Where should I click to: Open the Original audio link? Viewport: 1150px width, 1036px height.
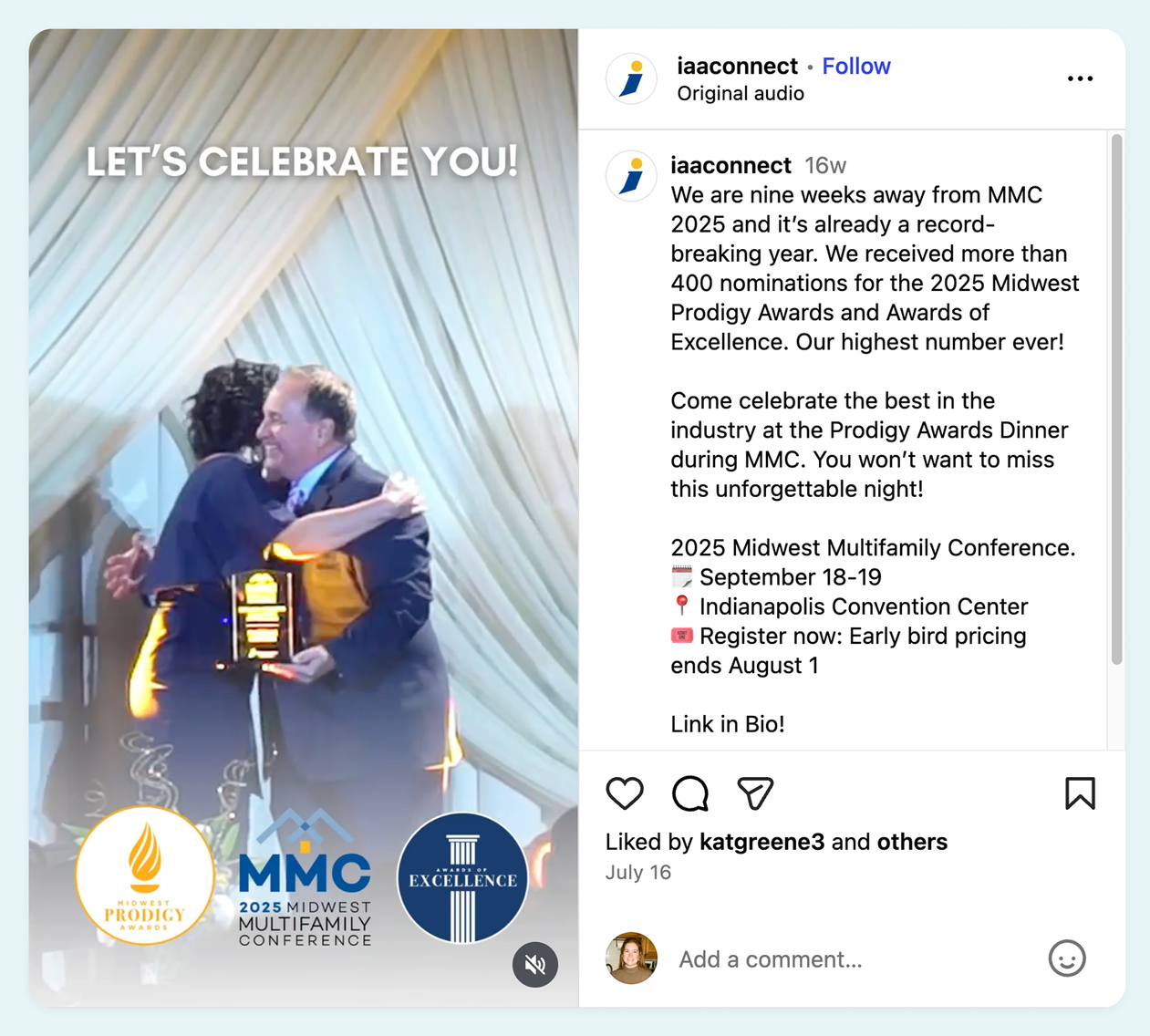click(741, 93)
